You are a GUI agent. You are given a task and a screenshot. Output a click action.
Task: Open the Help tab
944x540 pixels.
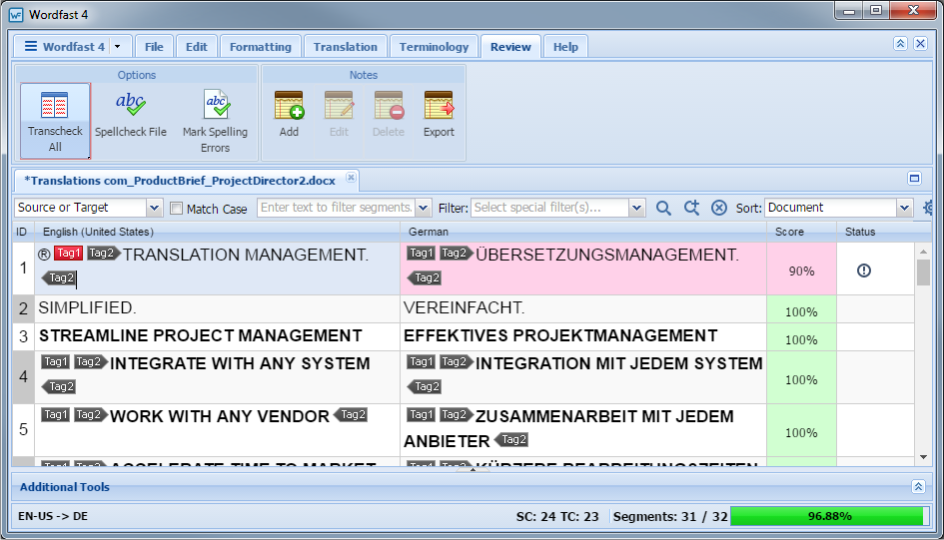pyautogui.click(x=565, y=46)
